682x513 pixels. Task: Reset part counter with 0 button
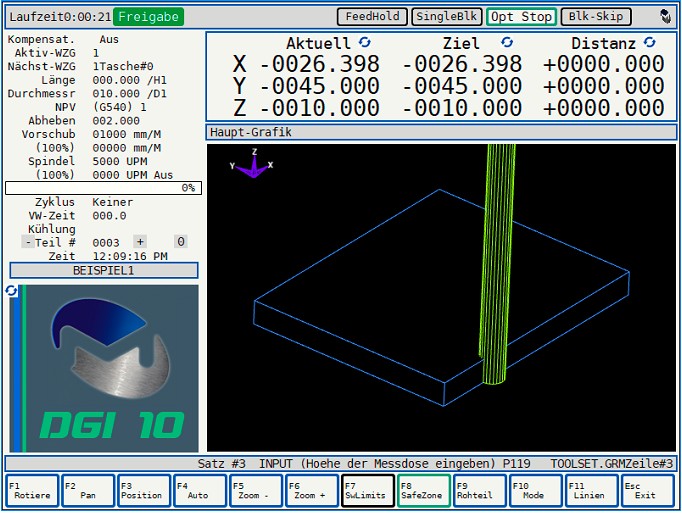click(x=181, y=241)
